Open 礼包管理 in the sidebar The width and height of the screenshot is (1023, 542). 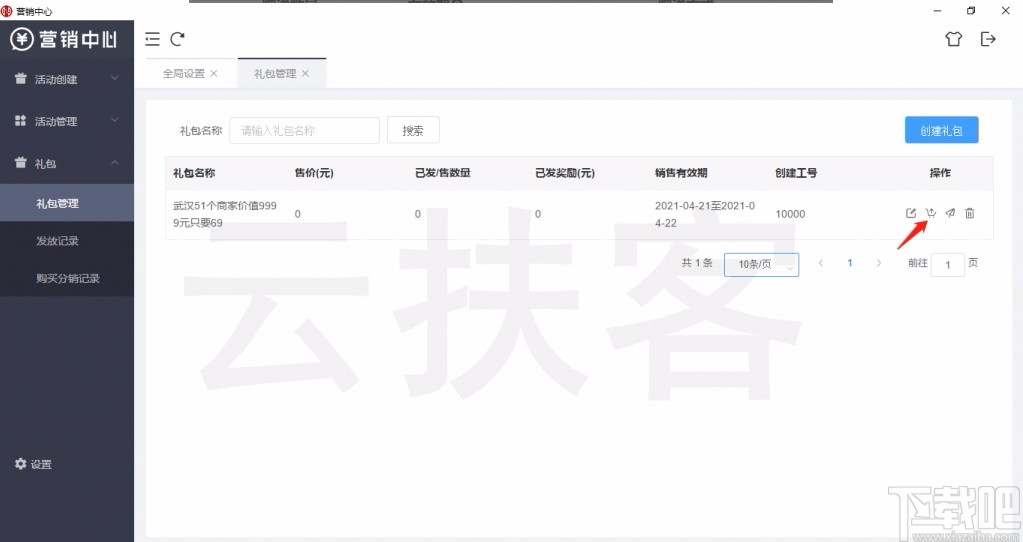(x=67, y=203)
